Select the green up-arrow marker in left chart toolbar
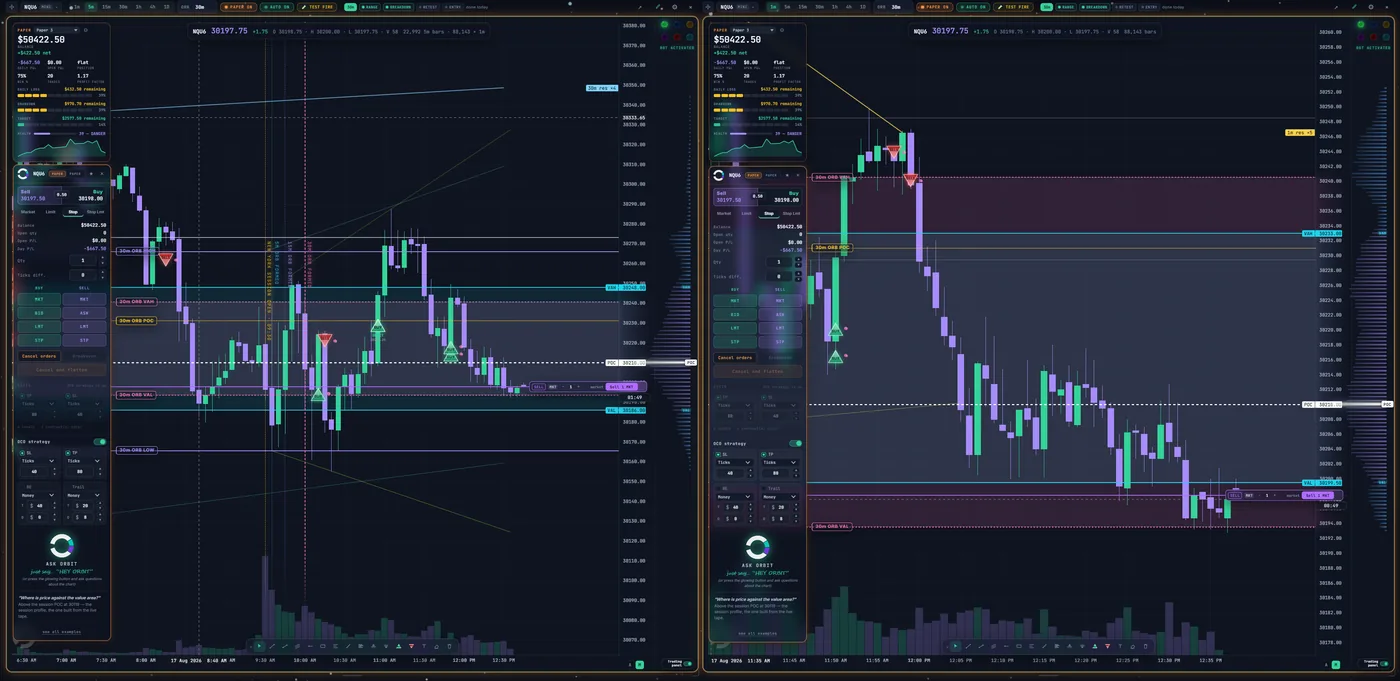Image resolution: width=1400 pixels, height=681 pixels. 399,646
